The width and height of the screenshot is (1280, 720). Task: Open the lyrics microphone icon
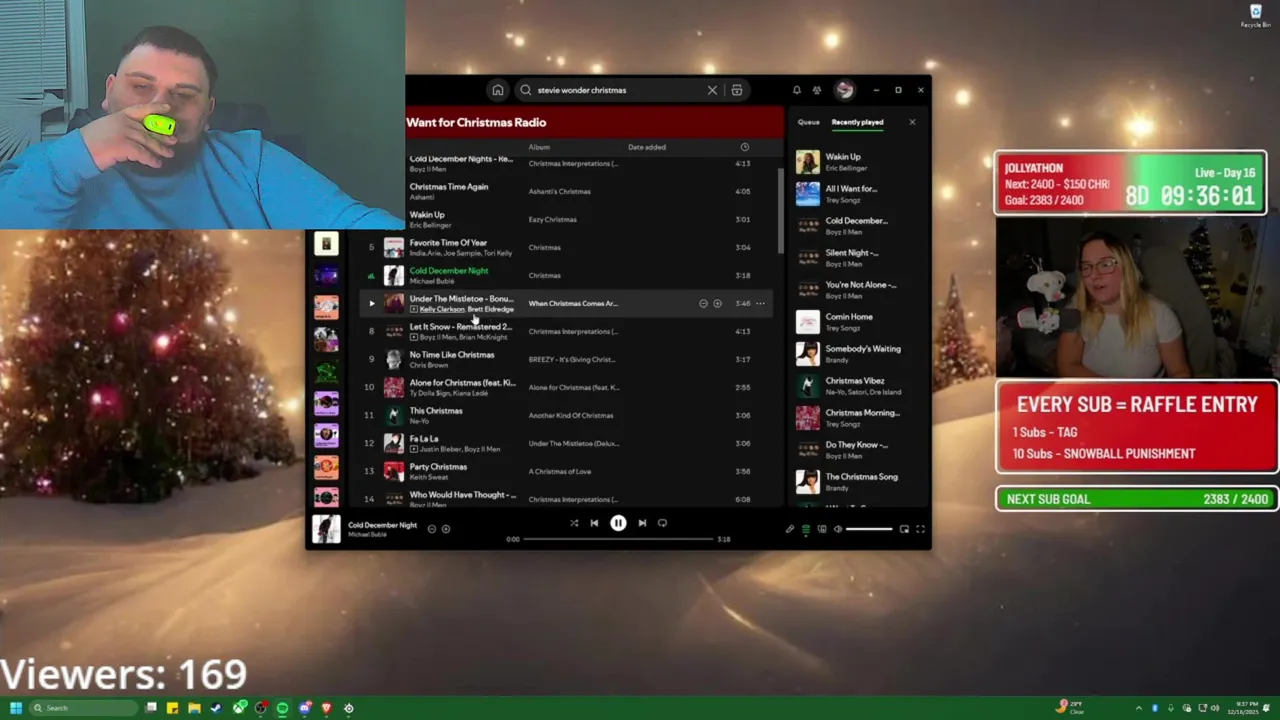[x=790, y=529]
